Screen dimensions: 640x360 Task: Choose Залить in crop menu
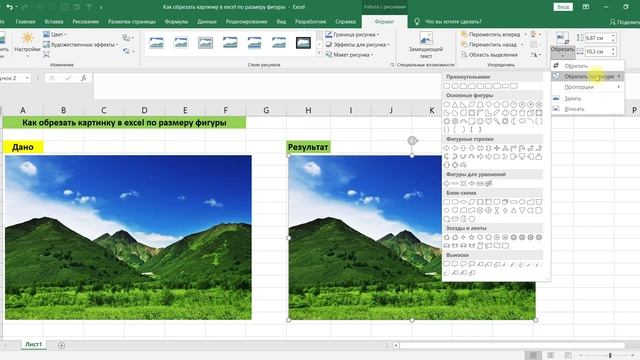pyautogui.click(x=587, y=98)
